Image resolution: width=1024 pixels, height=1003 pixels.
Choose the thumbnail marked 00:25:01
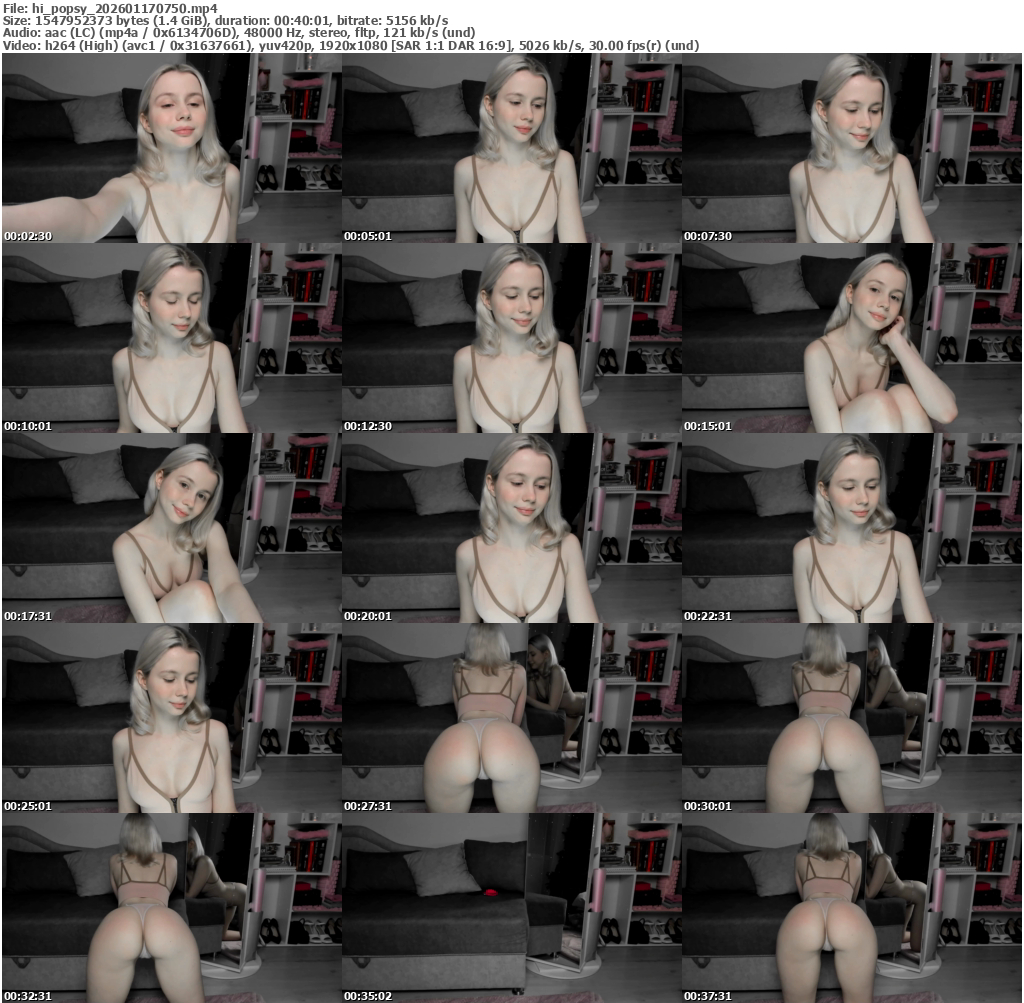(172, 718)
